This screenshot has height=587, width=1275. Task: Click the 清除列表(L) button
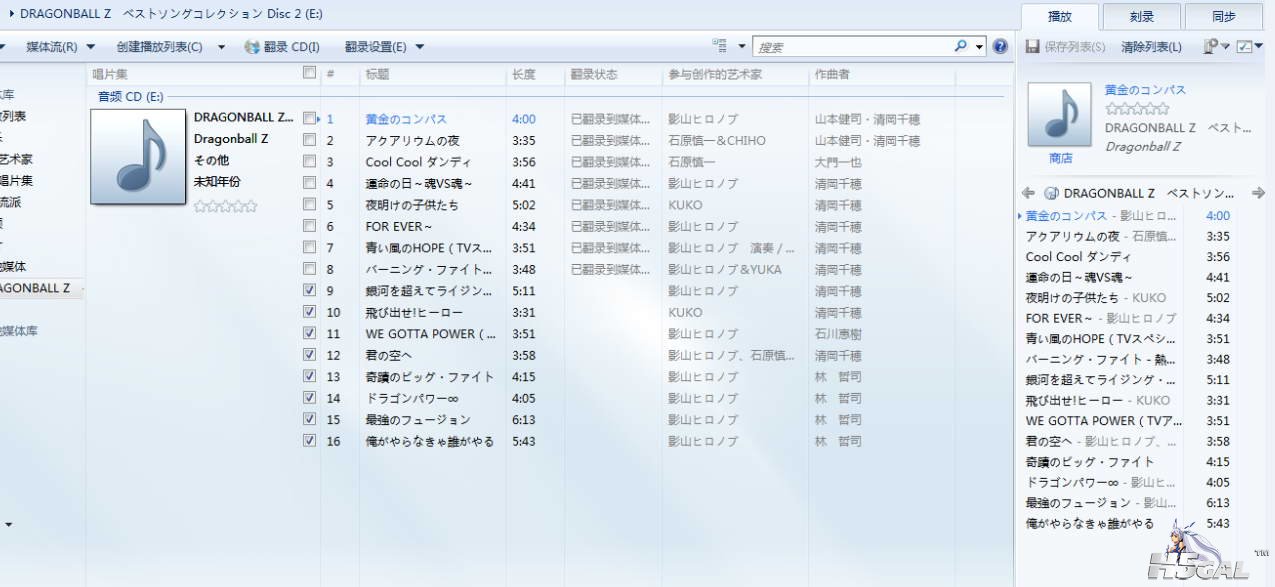click(x=1151, y=46)
